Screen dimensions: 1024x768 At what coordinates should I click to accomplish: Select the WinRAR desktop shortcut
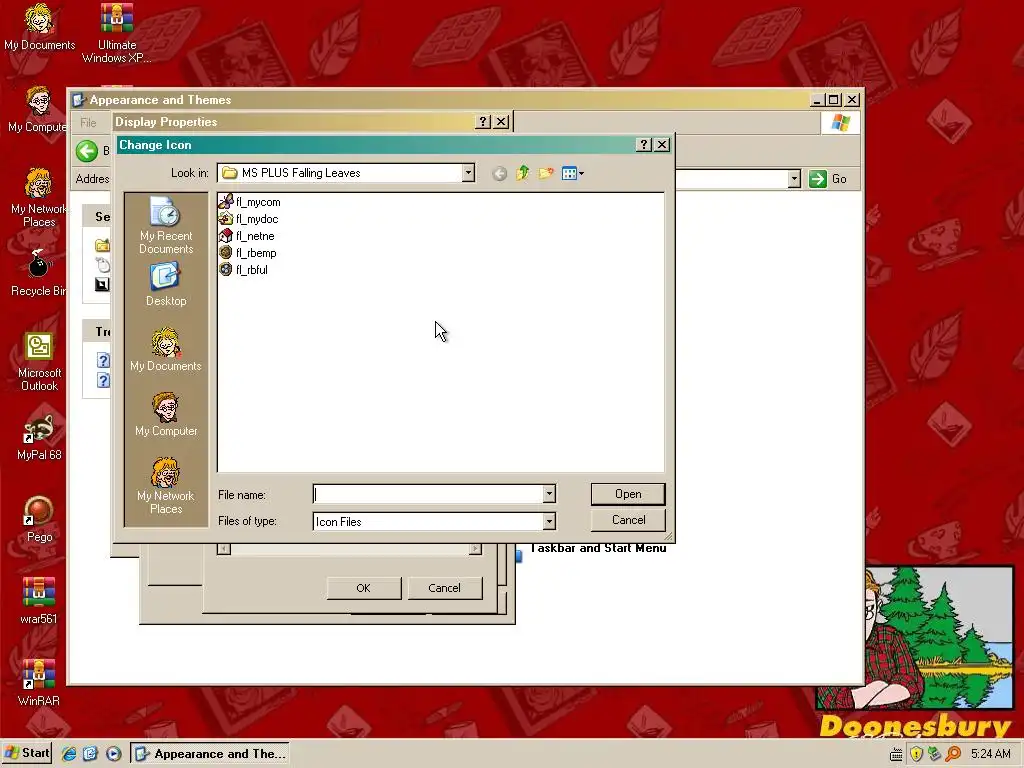tap(39, 684)
